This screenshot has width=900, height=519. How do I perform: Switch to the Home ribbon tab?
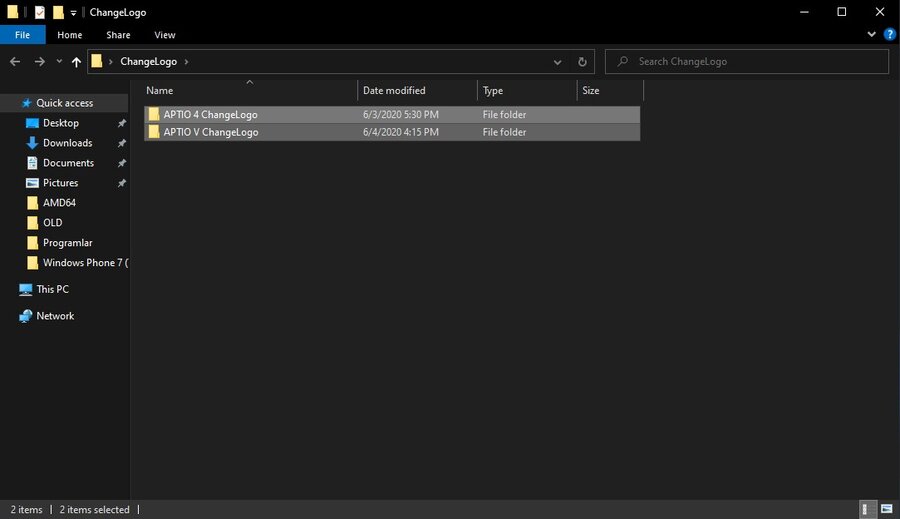69,35
